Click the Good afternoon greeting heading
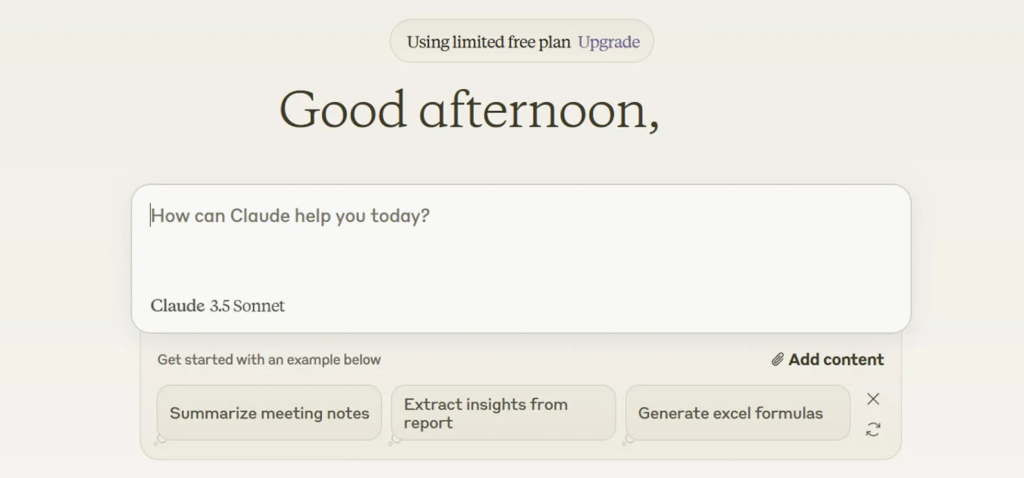1024x478 pixels. pos(468,110)
